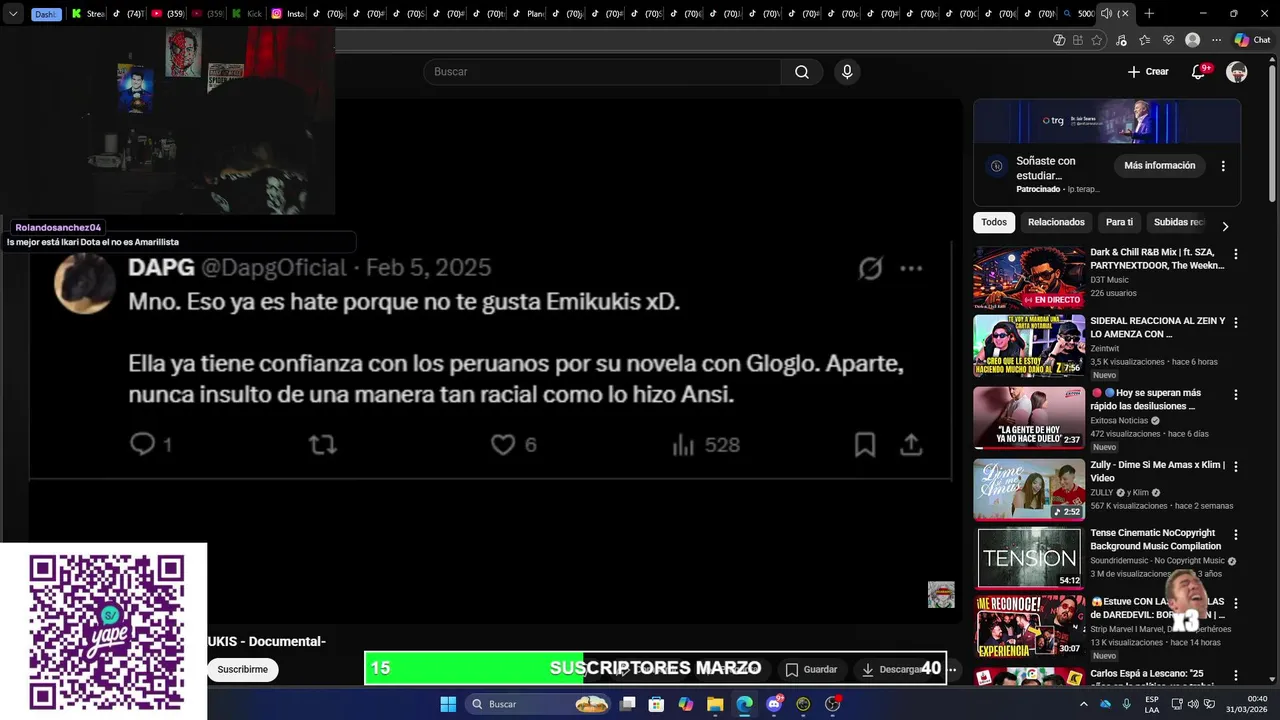Like the tweet with heart icon

coord(503,445)
